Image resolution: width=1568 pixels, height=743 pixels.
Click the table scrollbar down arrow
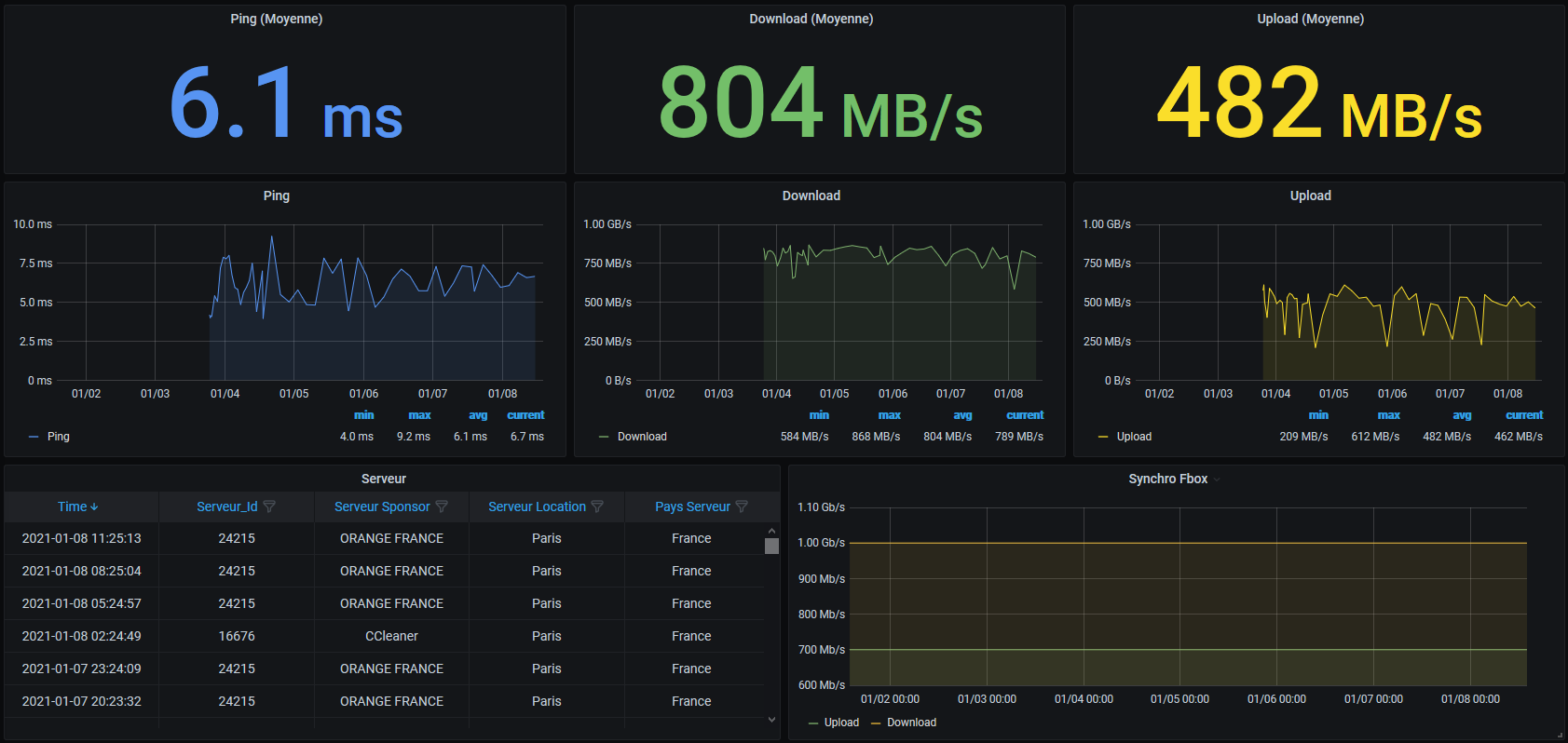pyautogui.click(x=771, y=719)
